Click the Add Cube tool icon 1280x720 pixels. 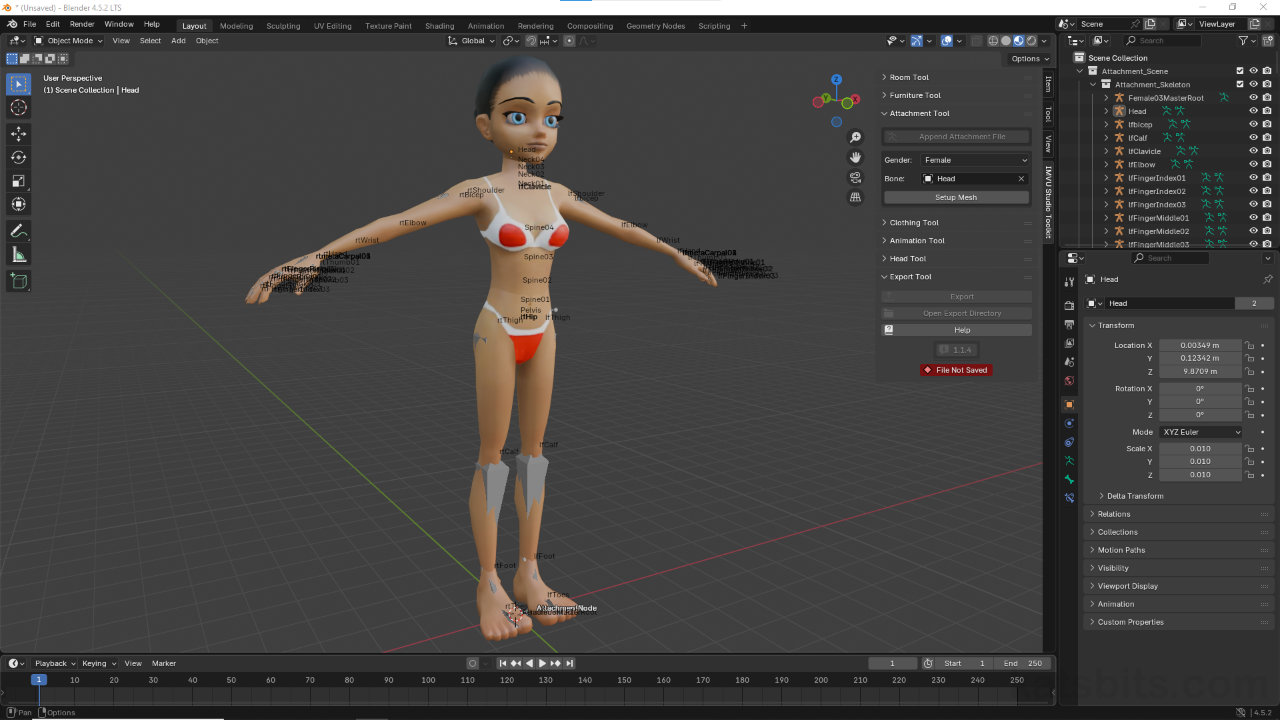[x=18, y=282]
